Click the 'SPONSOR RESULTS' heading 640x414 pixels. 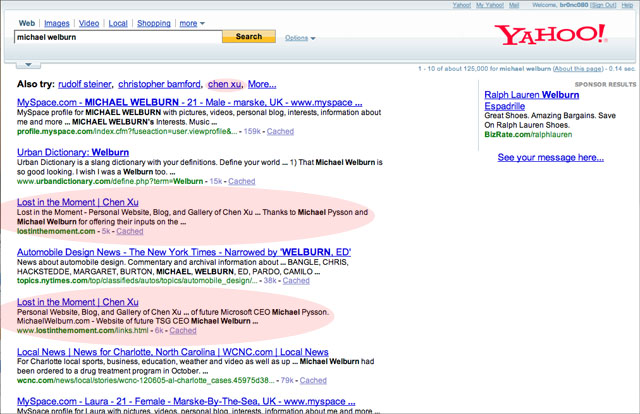pos(605,85)
